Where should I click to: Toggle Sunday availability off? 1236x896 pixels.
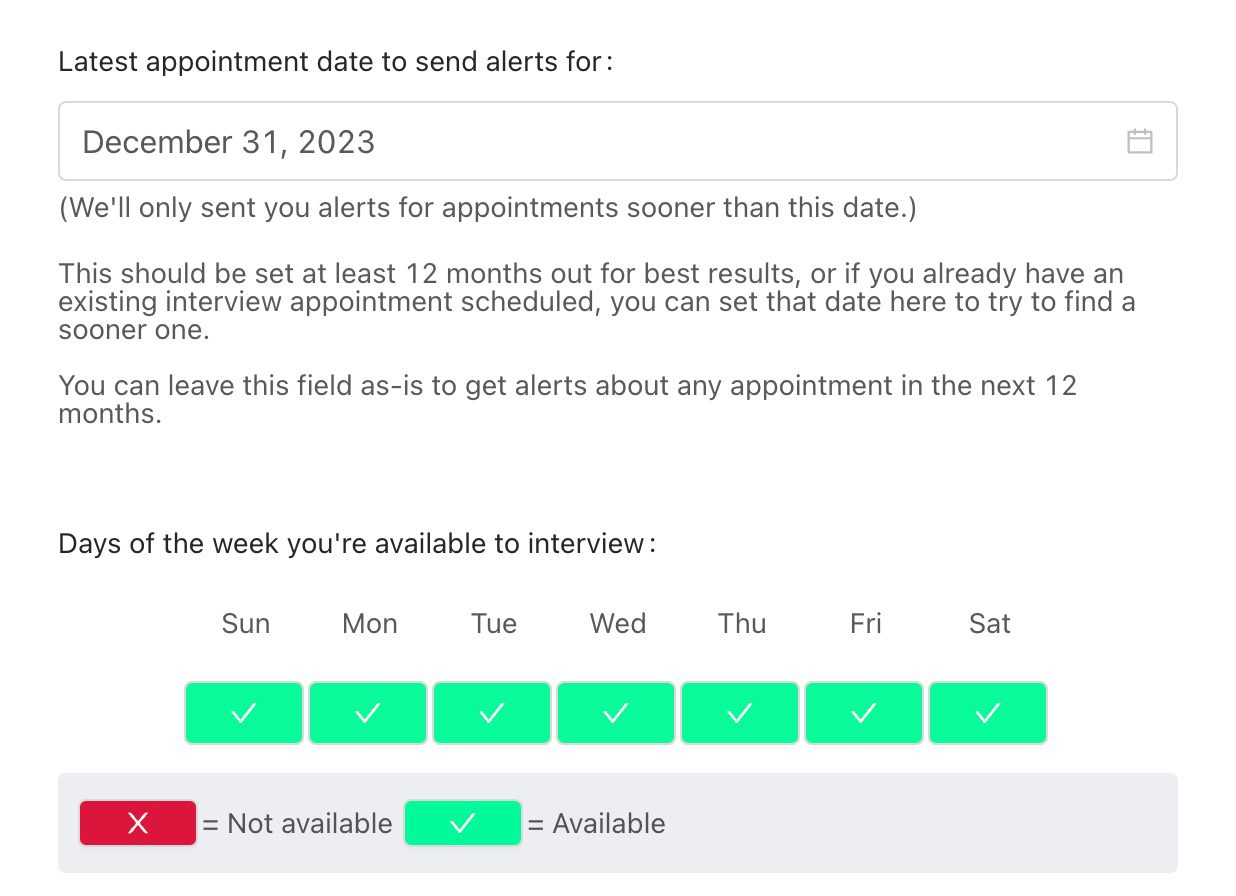coord(244,712)
